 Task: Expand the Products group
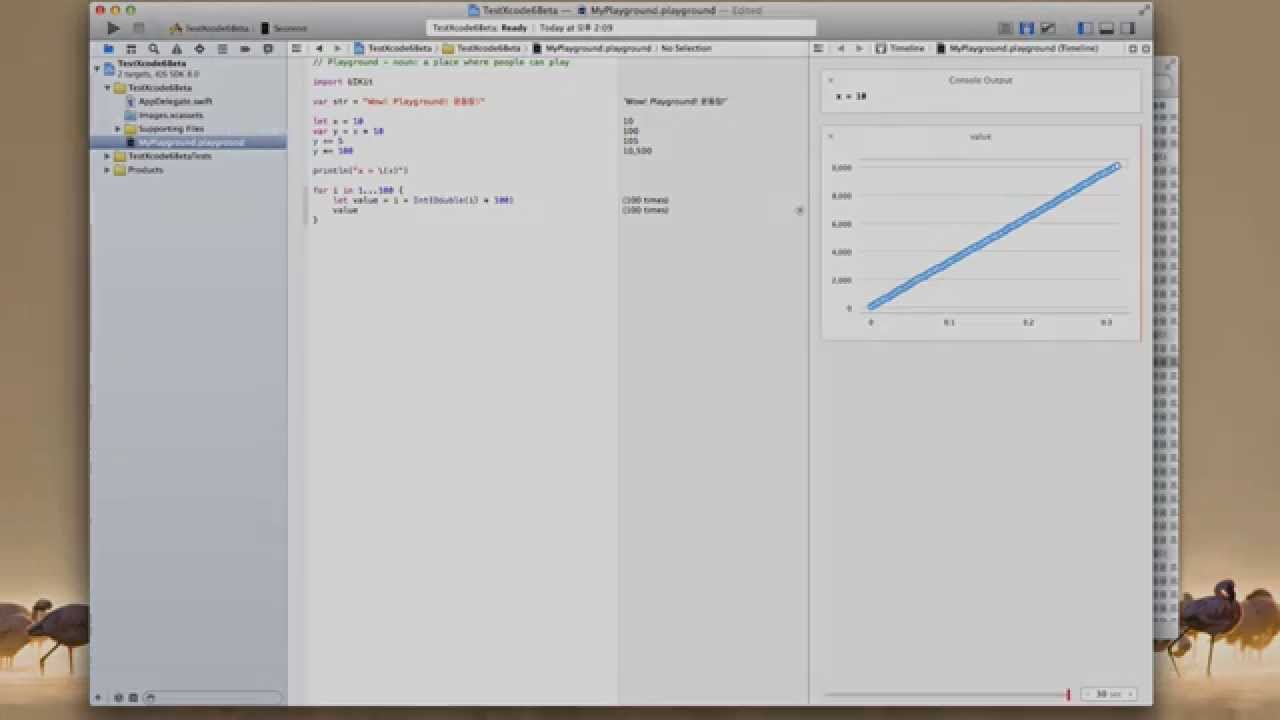click(108, 170)
